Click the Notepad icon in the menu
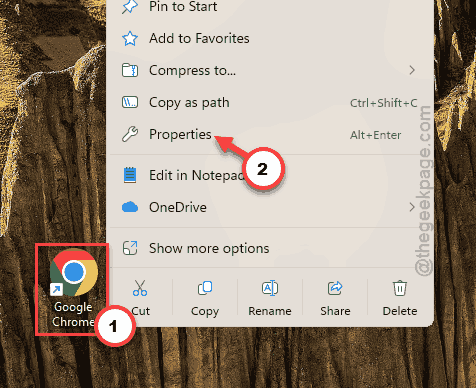Image resolution: width=476 pixels, height=388 pixels. 130,175
